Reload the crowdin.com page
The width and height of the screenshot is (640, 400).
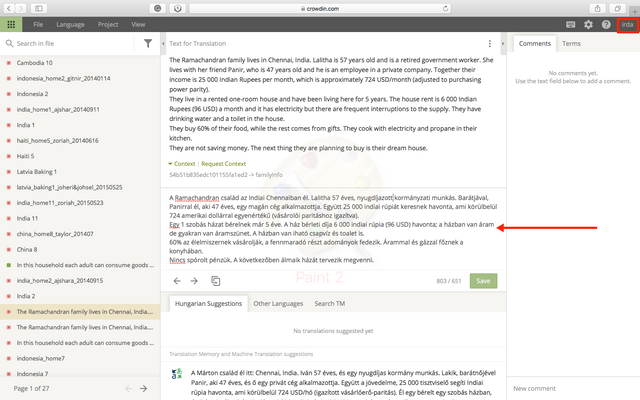point(445,8)
